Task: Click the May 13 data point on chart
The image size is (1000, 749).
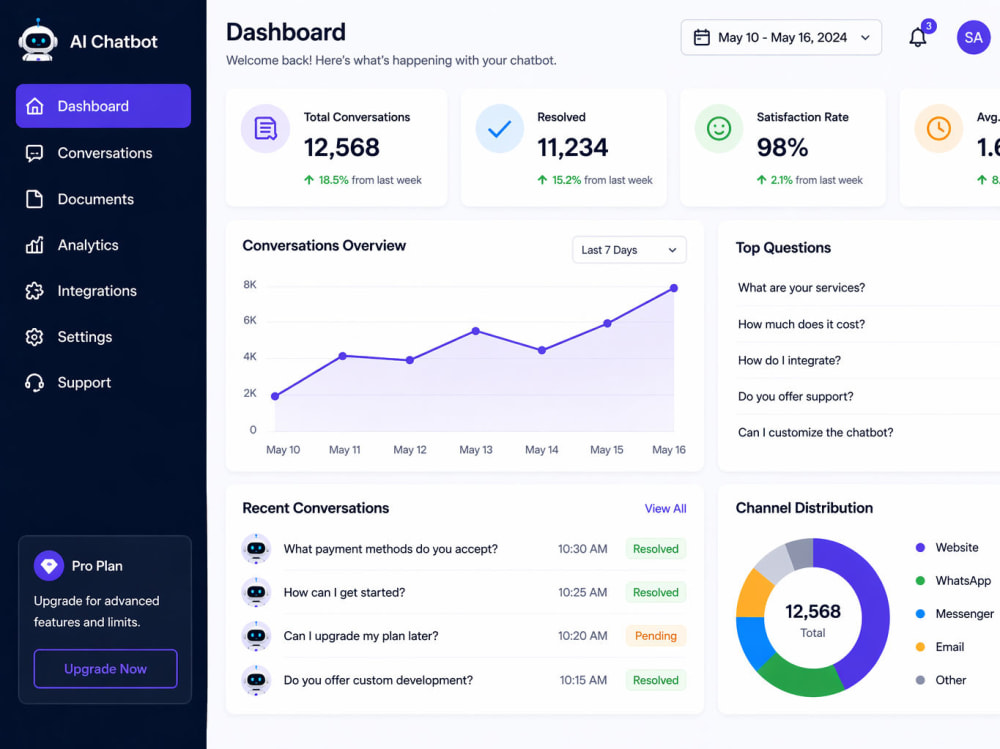Action: [476, 331]
